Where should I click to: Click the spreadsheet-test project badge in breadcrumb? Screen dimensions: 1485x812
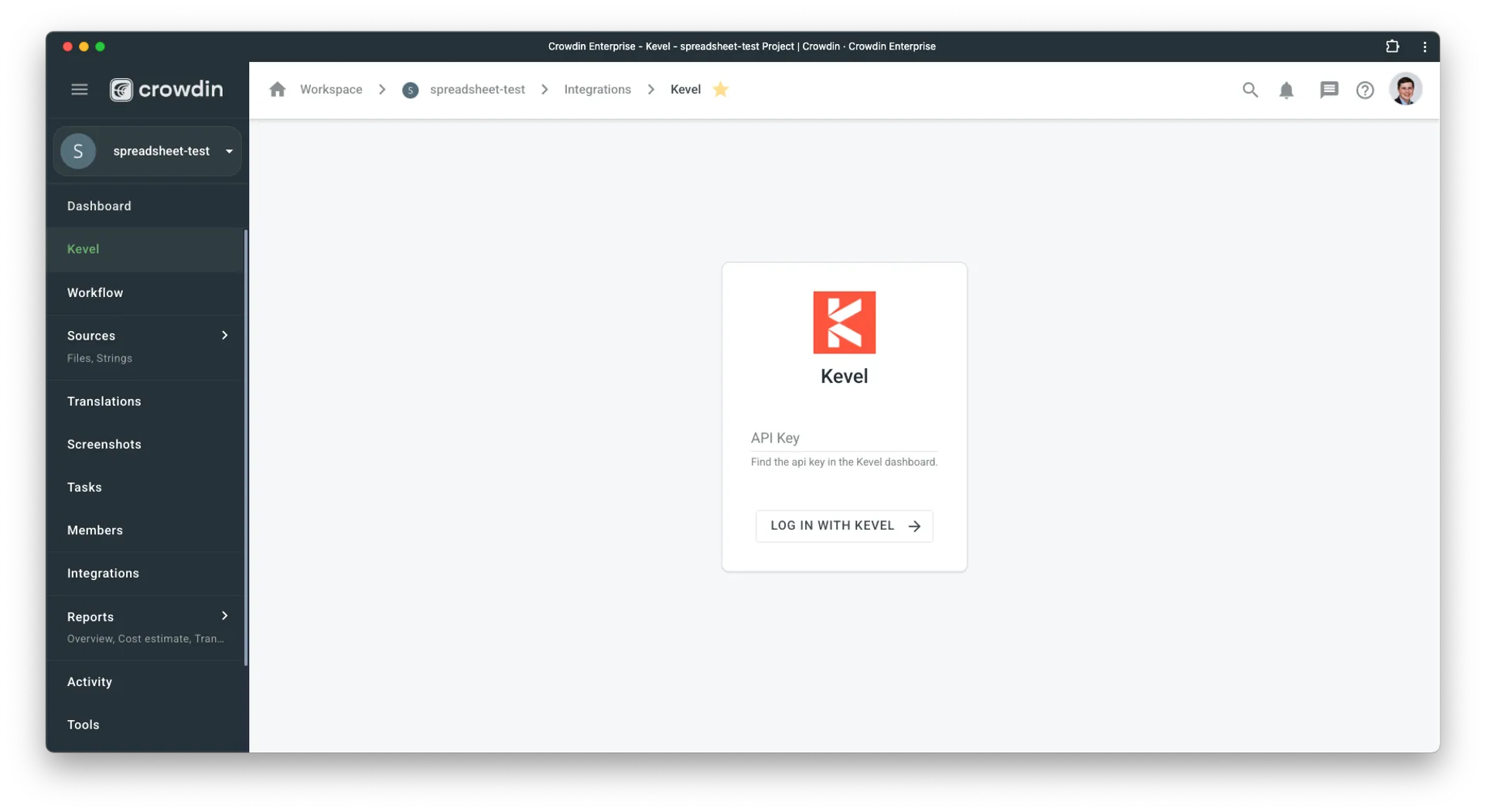[411, 90]
